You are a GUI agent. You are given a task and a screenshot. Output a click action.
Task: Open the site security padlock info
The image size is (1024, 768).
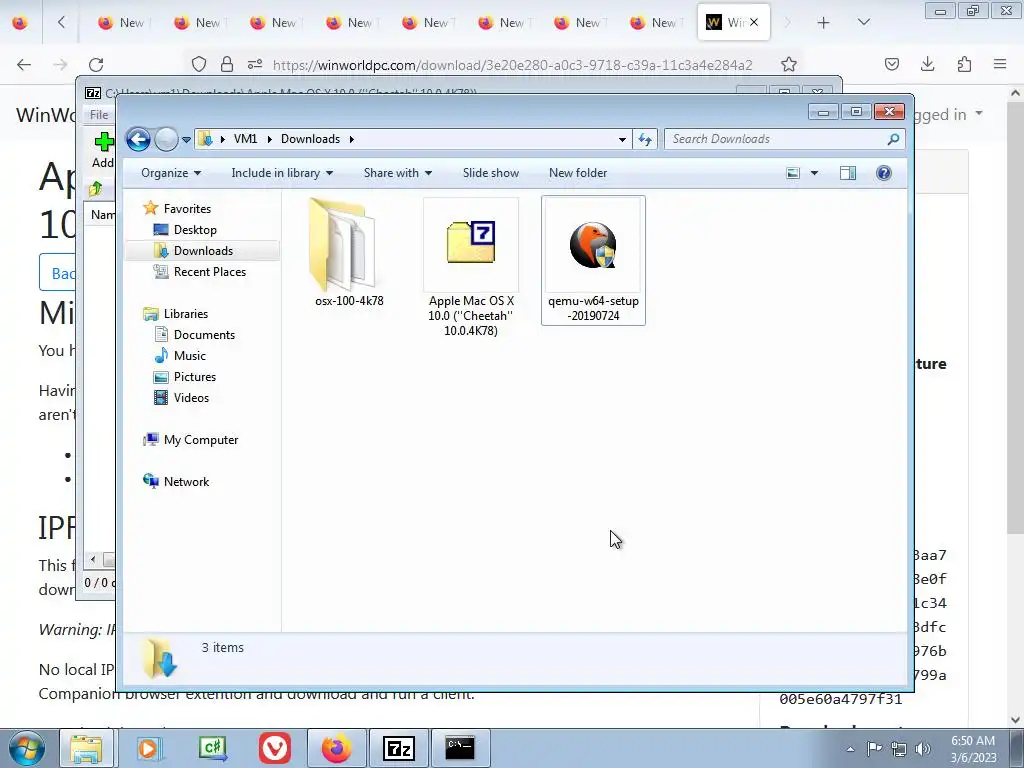227,64
